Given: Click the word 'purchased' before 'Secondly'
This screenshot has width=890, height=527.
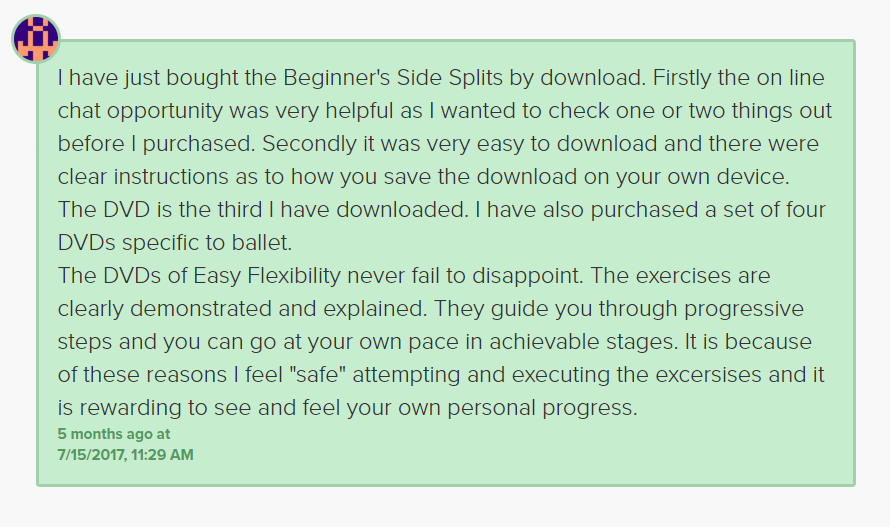Looking at the screenshot, I should coord(196,144).
